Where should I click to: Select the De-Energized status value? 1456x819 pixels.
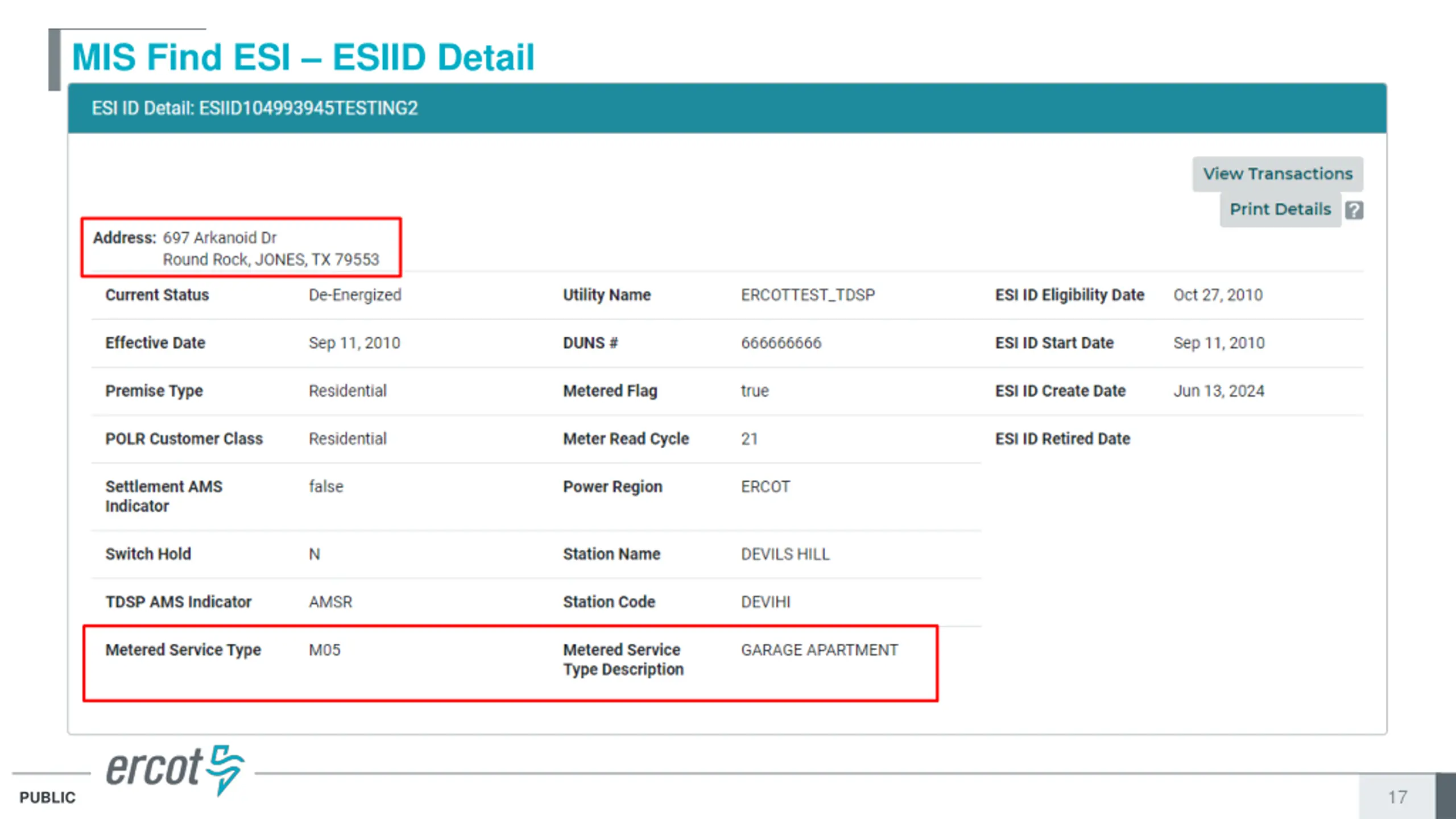click(355, 295)
